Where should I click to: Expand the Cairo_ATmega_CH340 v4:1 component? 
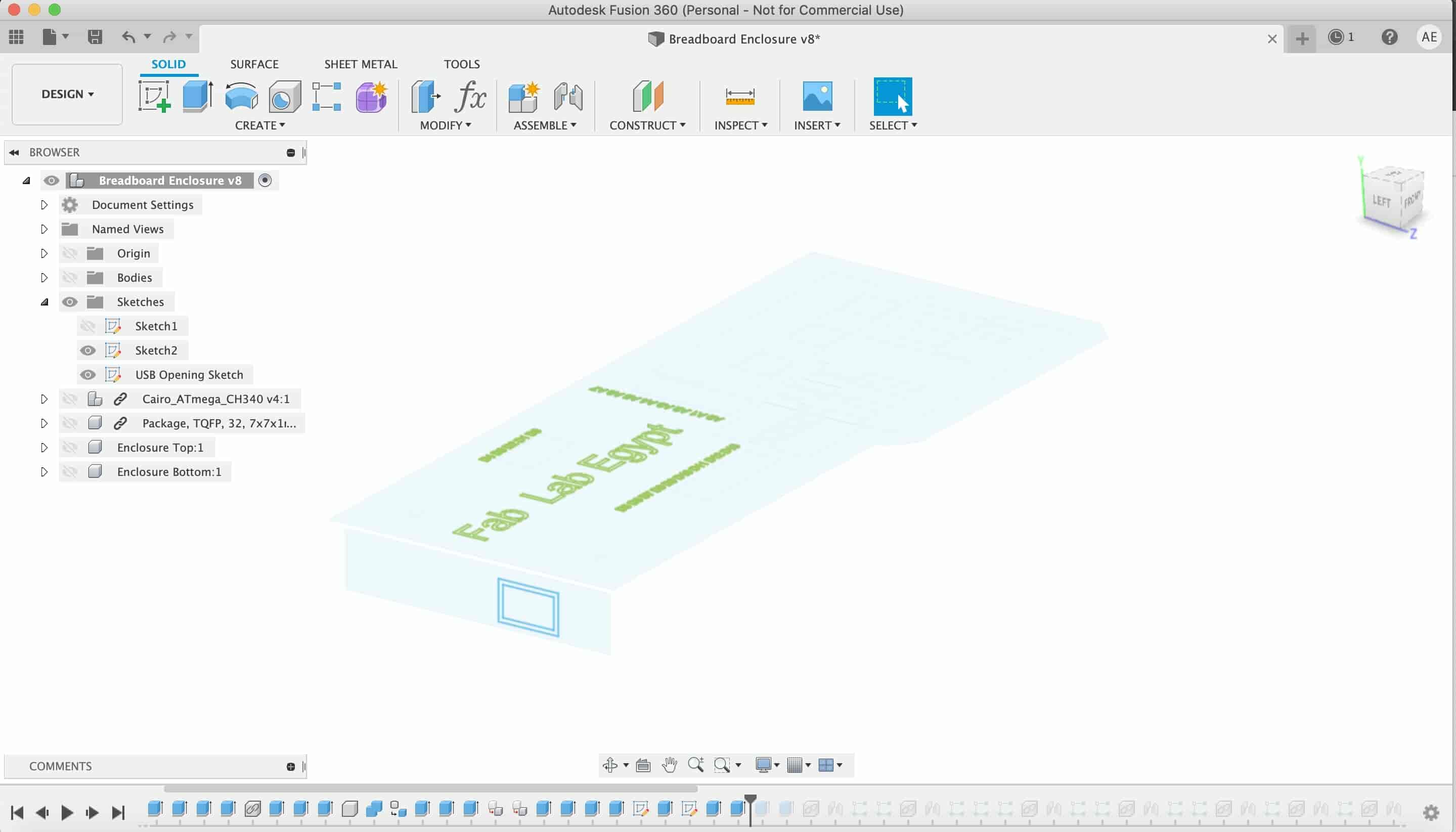click(x=44, y=398)
